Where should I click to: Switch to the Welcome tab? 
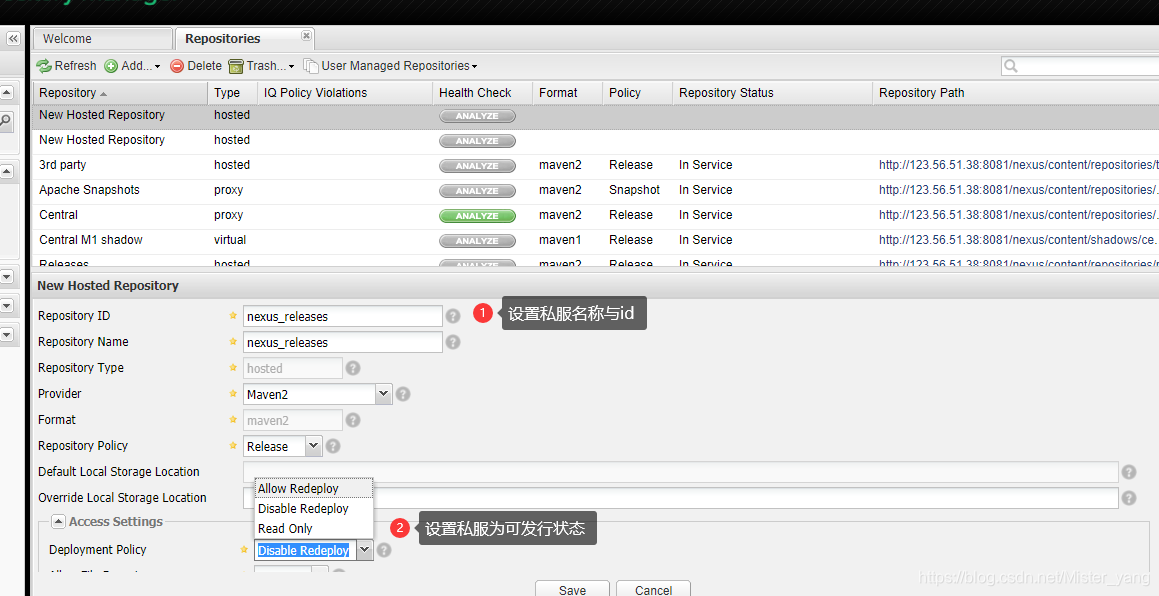coord(103,38)
